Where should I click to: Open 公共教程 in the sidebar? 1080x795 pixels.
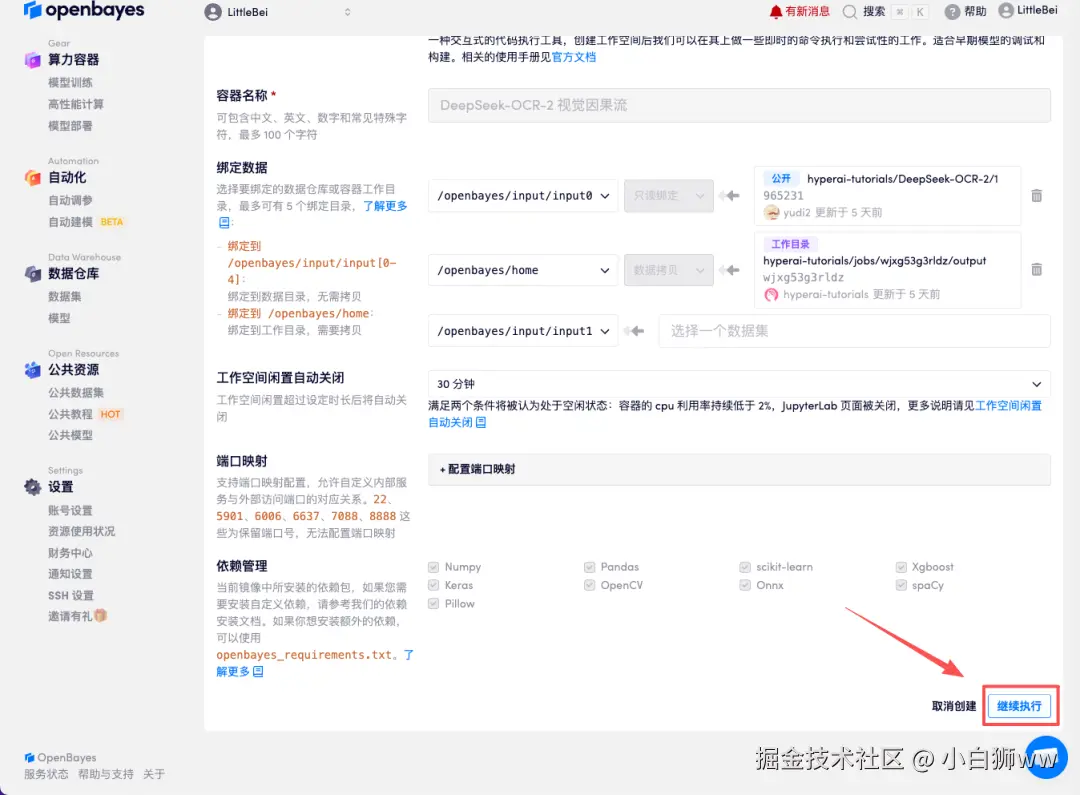(x=70, y=414)
